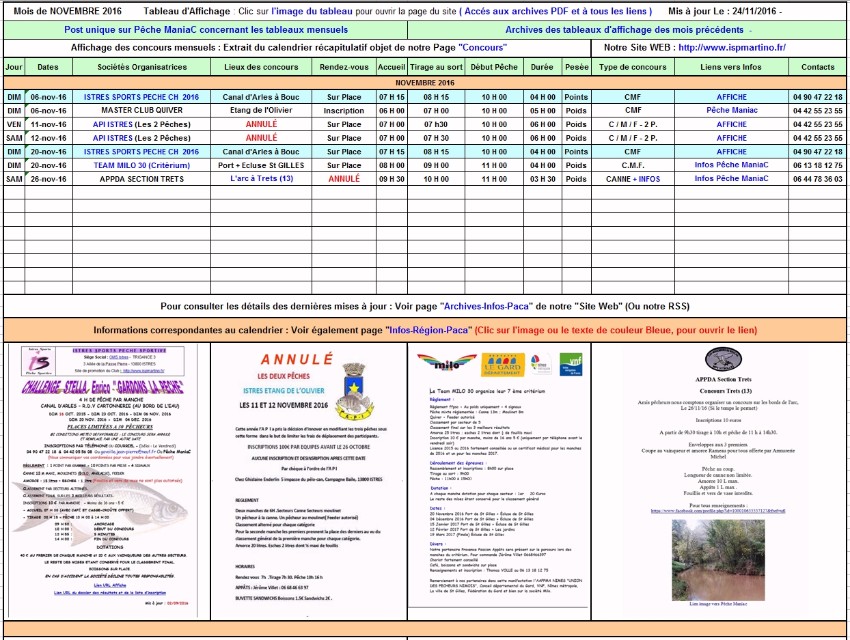The image size is (850, 640).
Task: Click the Le Gard Département logo
Action: click(x=503, y=365)
